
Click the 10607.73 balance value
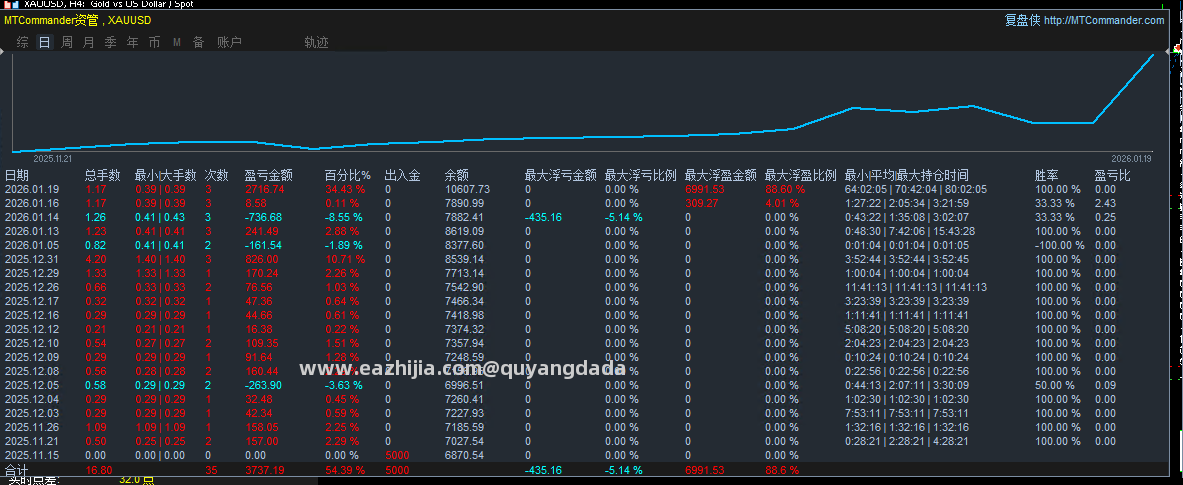[467, 189]
